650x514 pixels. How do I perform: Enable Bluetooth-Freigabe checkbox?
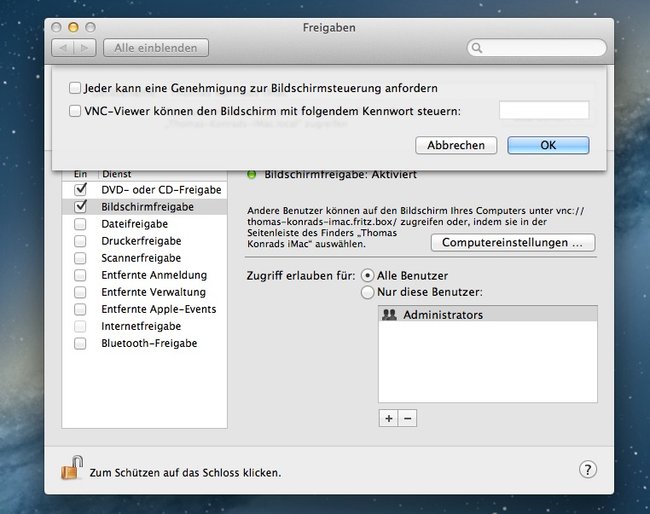pos(80,343)
